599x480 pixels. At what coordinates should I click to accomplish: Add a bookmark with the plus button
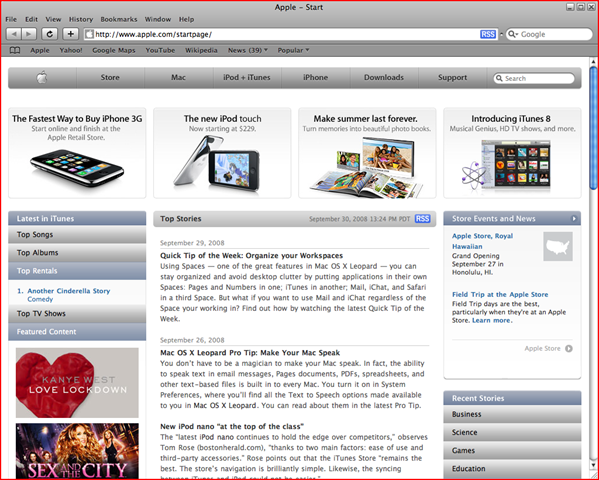[70, 34]
